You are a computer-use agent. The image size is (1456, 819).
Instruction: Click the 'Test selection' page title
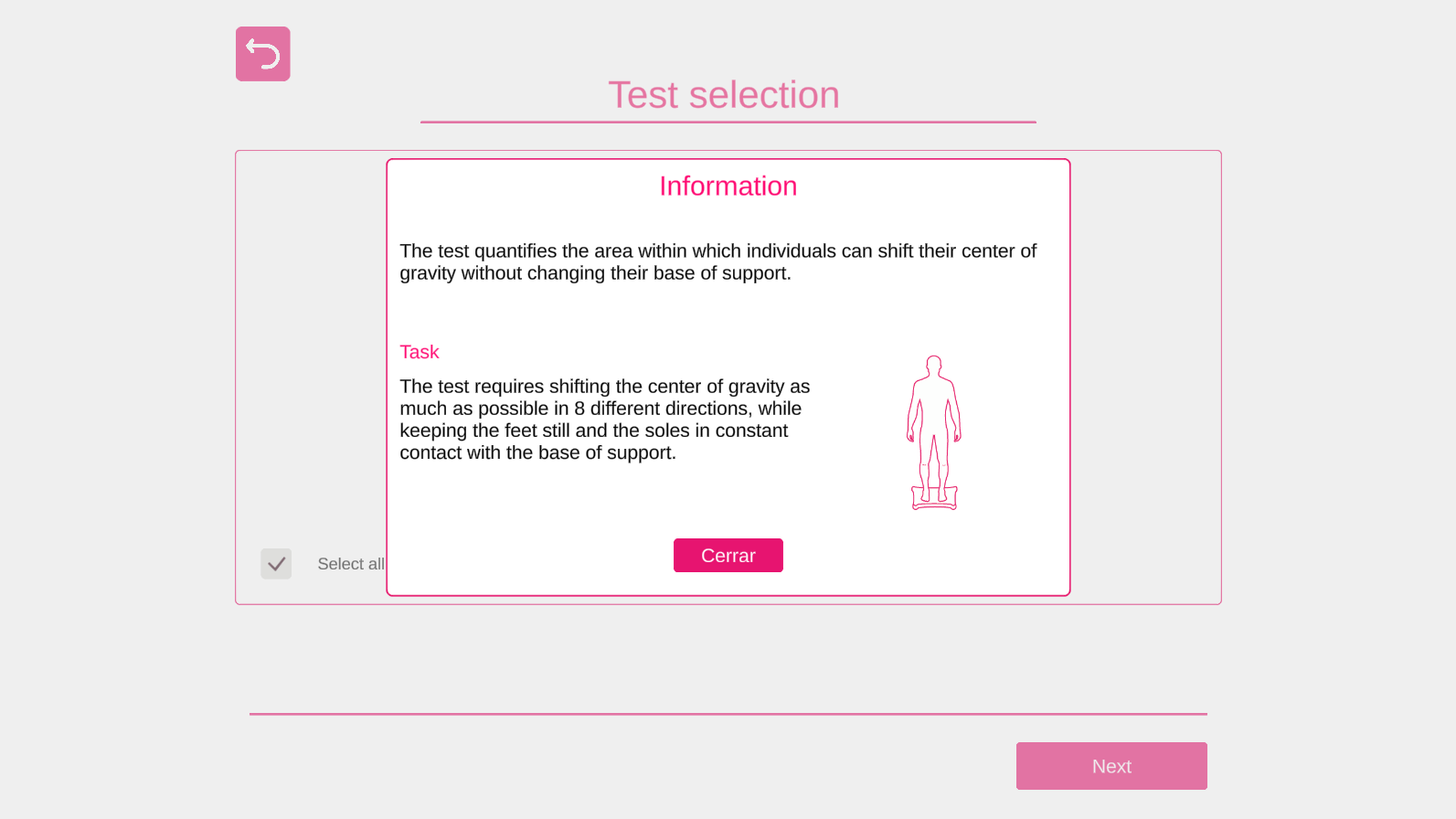[x=724, y=95]
